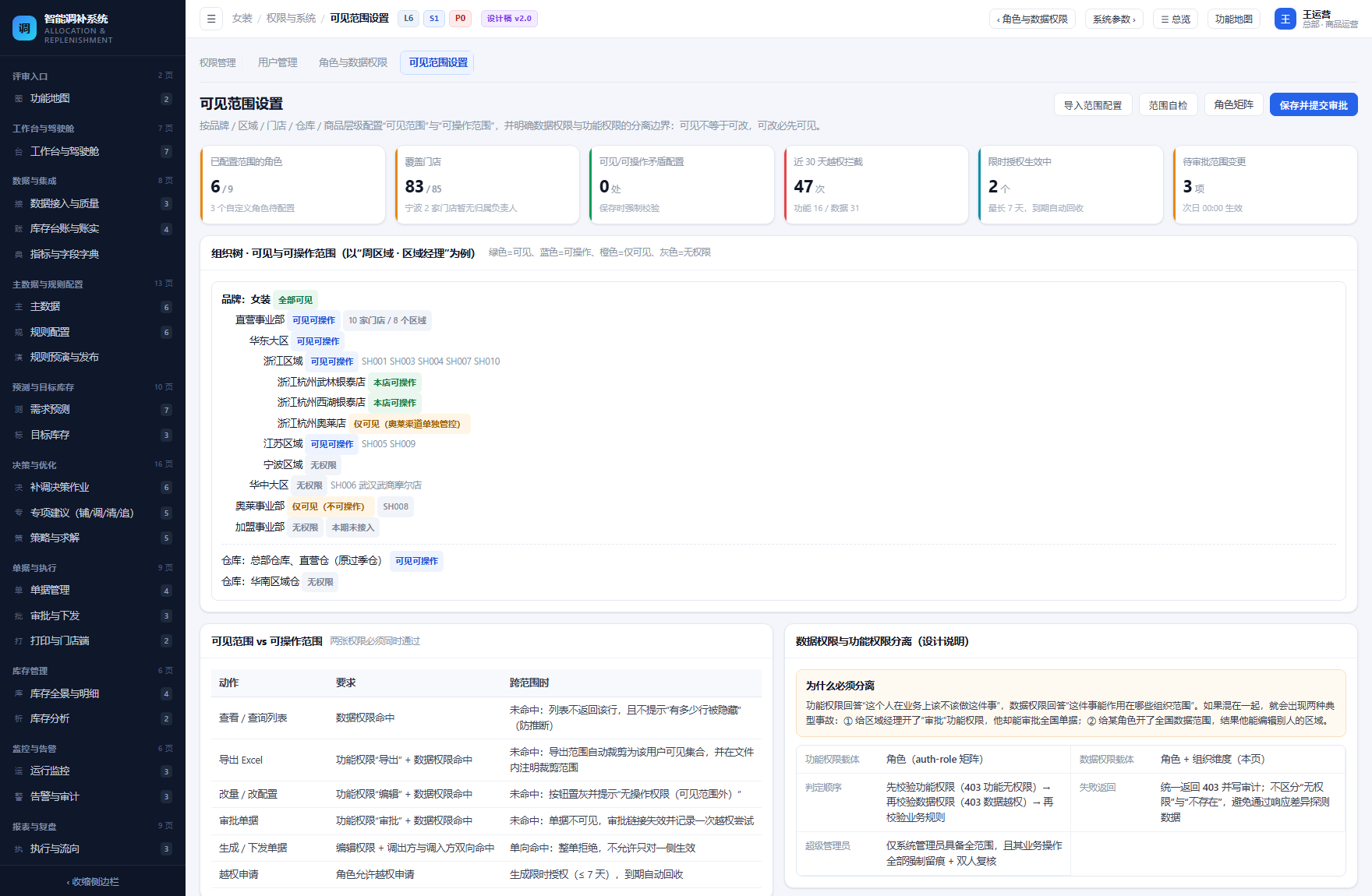The width and height of the screenshot is (1372, 896).
Task: Open 库存台账与账实 sidebar item
Action: [93, 229]
